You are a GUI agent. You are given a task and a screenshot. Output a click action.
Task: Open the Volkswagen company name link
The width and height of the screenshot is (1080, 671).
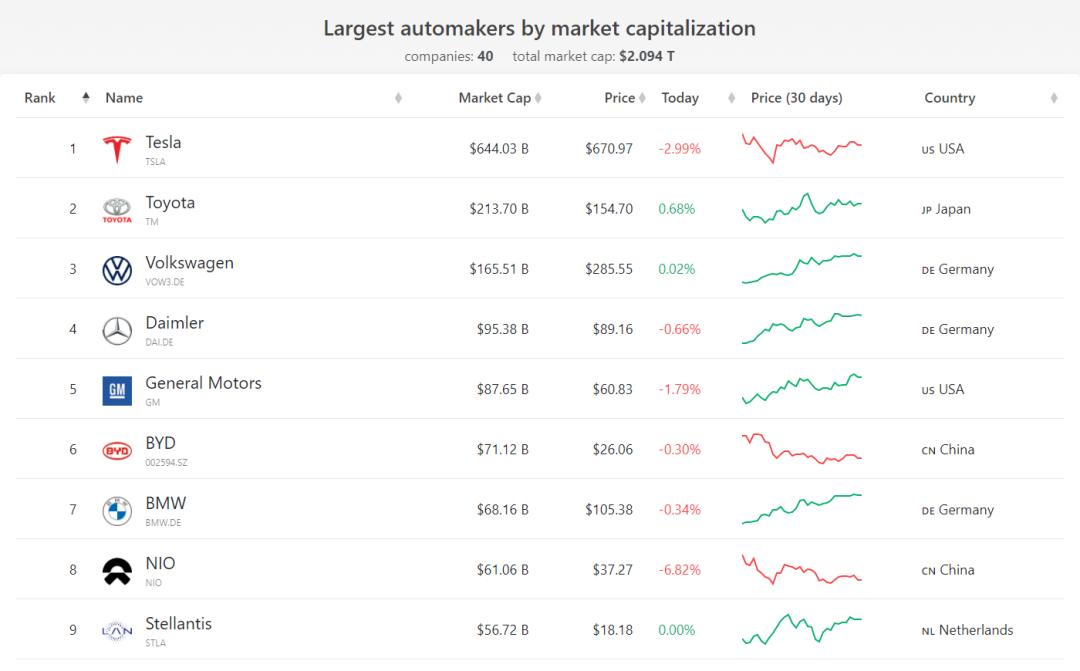pos(189,263)
